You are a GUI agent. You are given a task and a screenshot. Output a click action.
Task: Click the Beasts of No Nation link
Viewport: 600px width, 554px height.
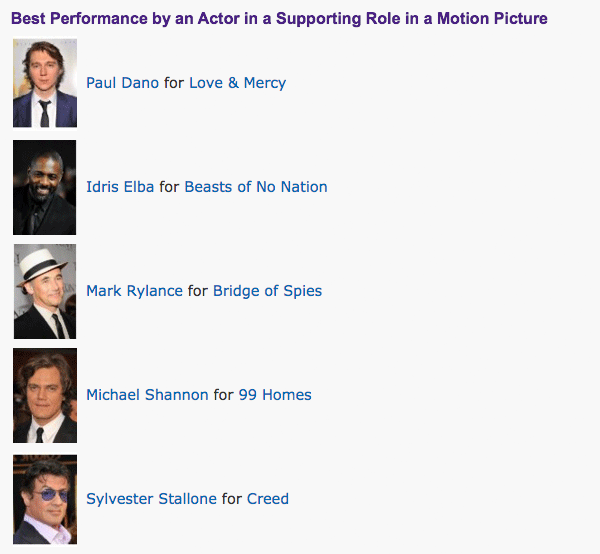[x=255, y=187]
